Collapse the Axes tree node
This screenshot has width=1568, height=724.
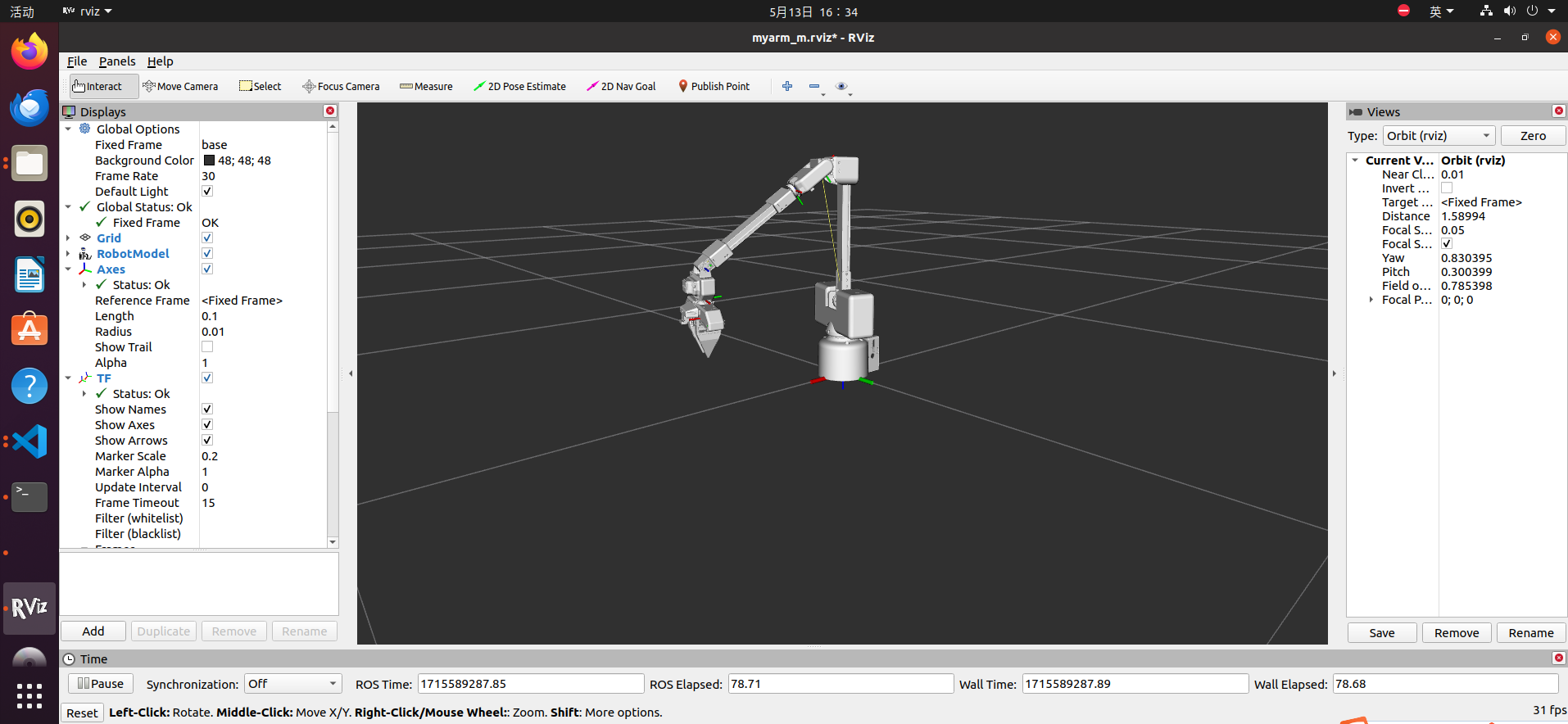tap(68, 269)
